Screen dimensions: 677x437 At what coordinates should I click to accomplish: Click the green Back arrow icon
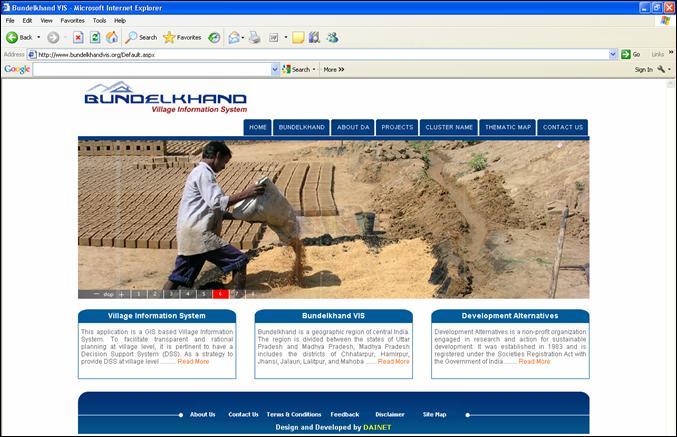pyautogui.click(x=12, y=38)
